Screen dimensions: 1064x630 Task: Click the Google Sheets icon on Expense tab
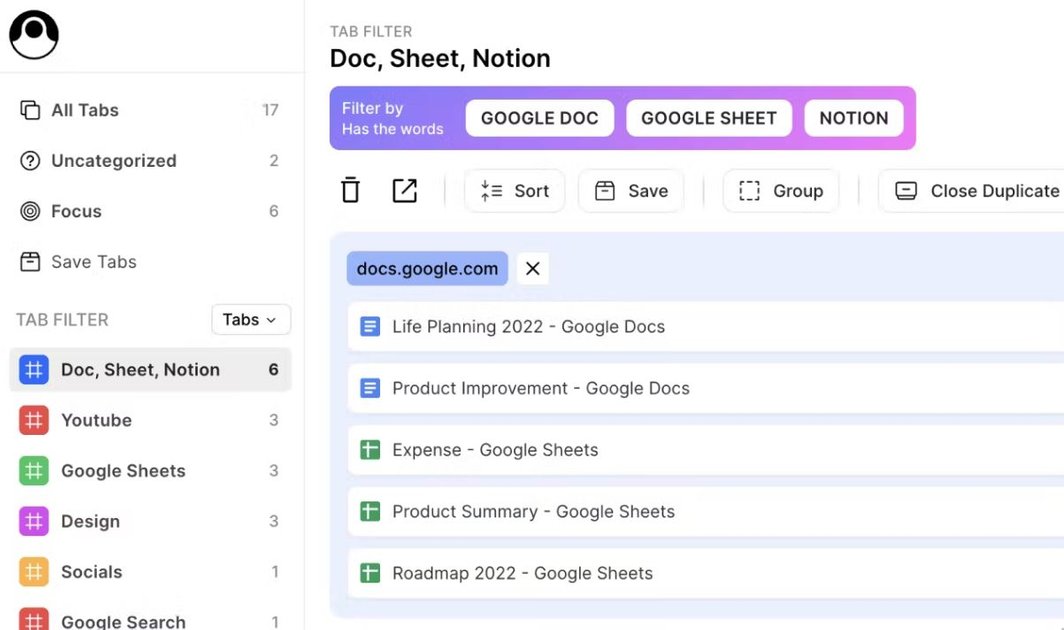(370, 450)
